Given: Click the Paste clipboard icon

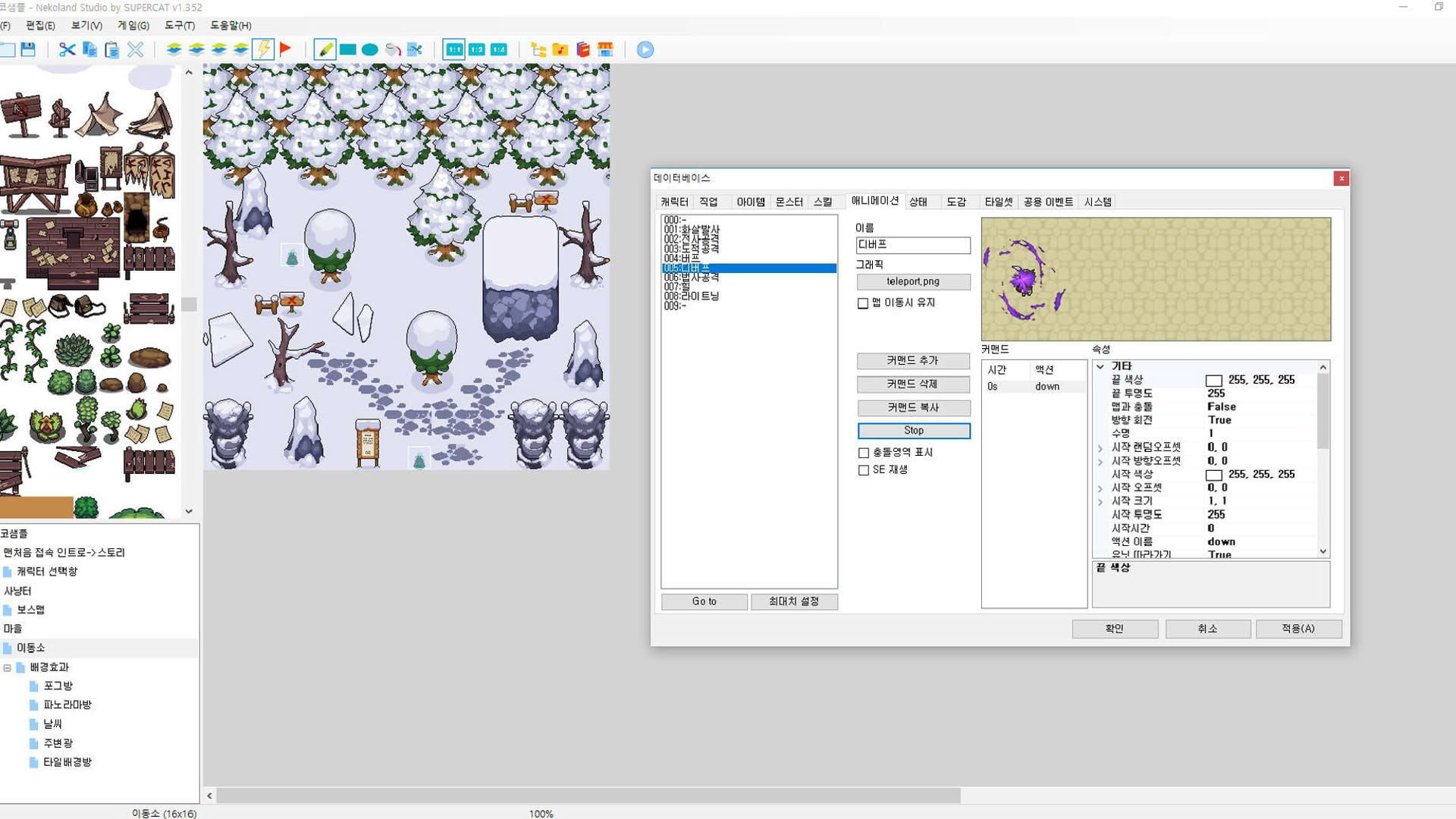Looking at the screenshot, I should click(112, 49).
